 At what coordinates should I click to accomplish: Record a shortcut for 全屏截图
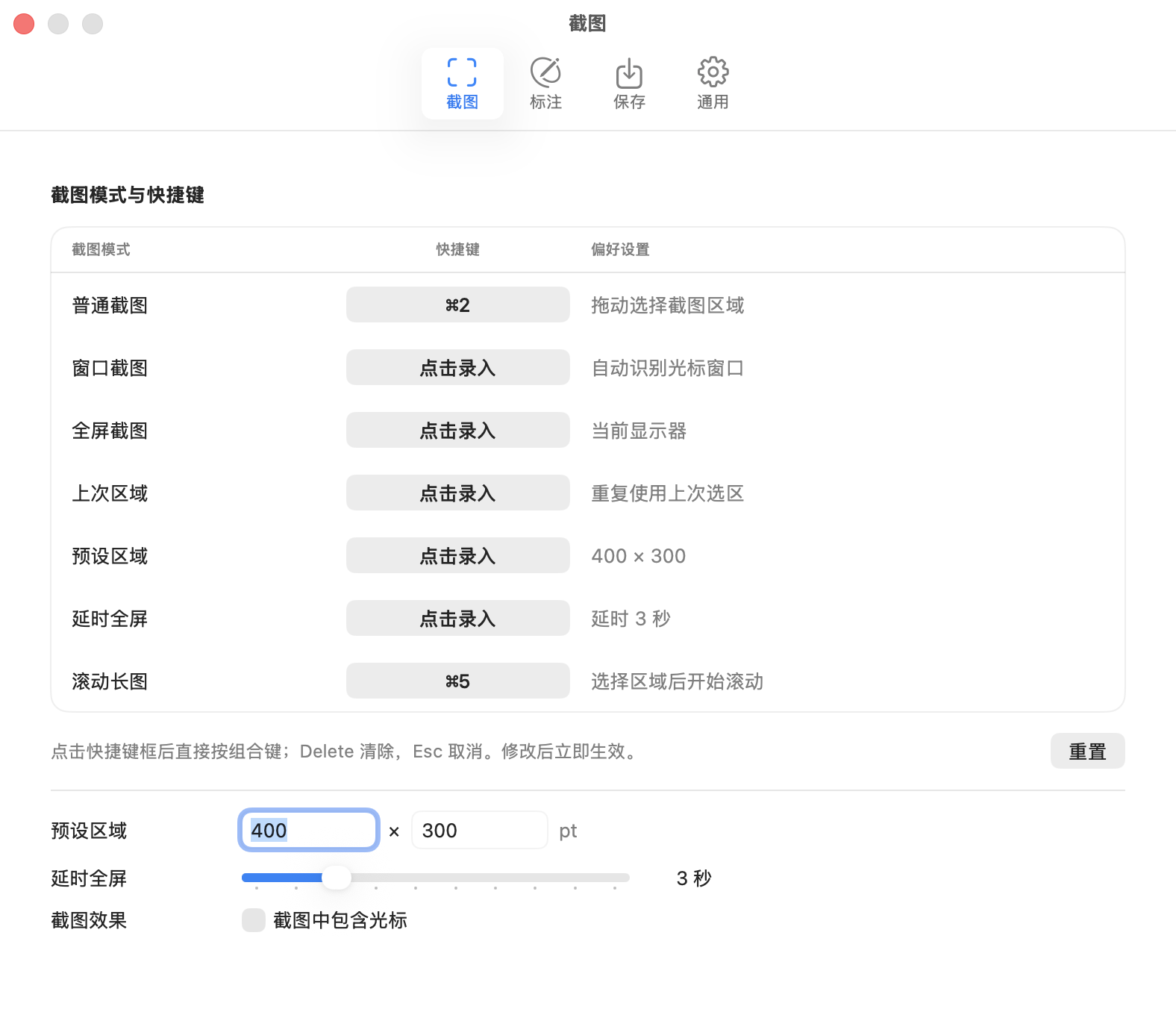click(457, 430)
